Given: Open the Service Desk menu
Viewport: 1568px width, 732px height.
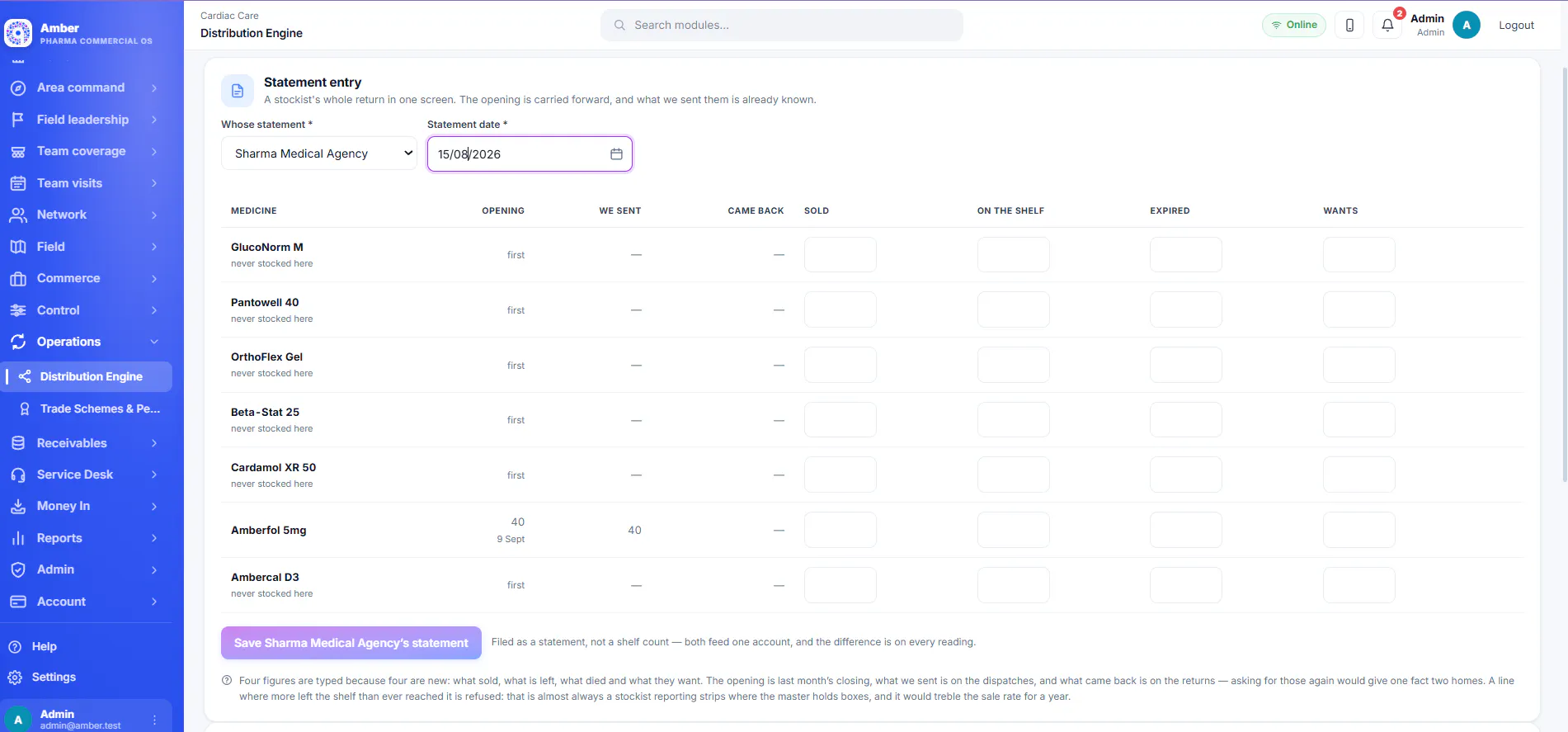Looking at the screenshot, I should [87, 475].
